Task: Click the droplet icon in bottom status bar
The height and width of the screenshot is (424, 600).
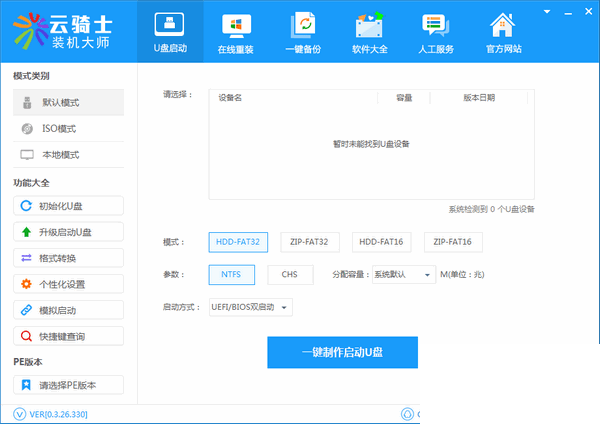Action: [407, 414]
